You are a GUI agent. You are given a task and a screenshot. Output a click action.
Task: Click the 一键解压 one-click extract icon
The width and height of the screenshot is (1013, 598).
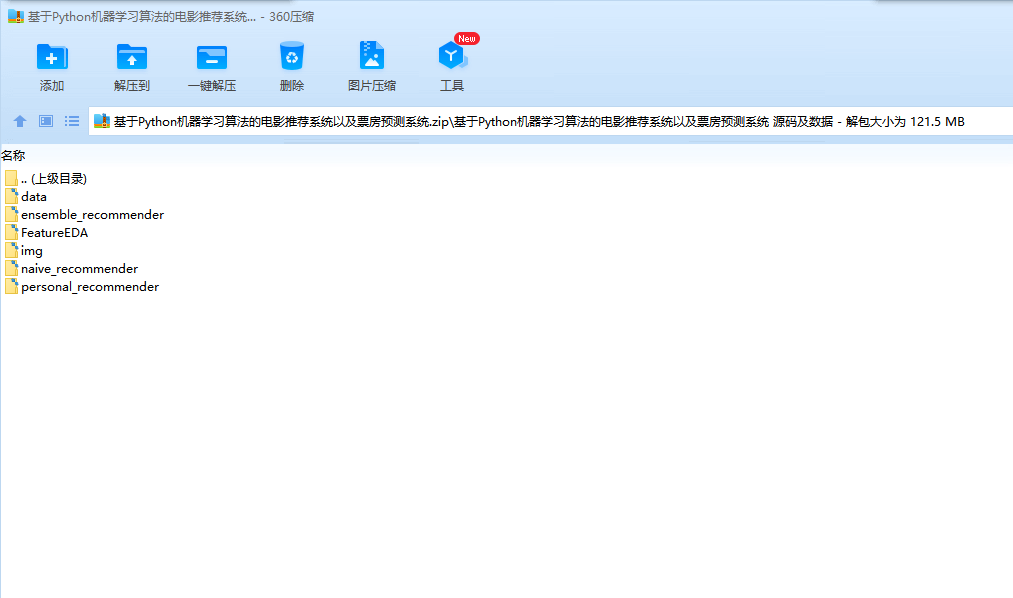tap(212, 57)
